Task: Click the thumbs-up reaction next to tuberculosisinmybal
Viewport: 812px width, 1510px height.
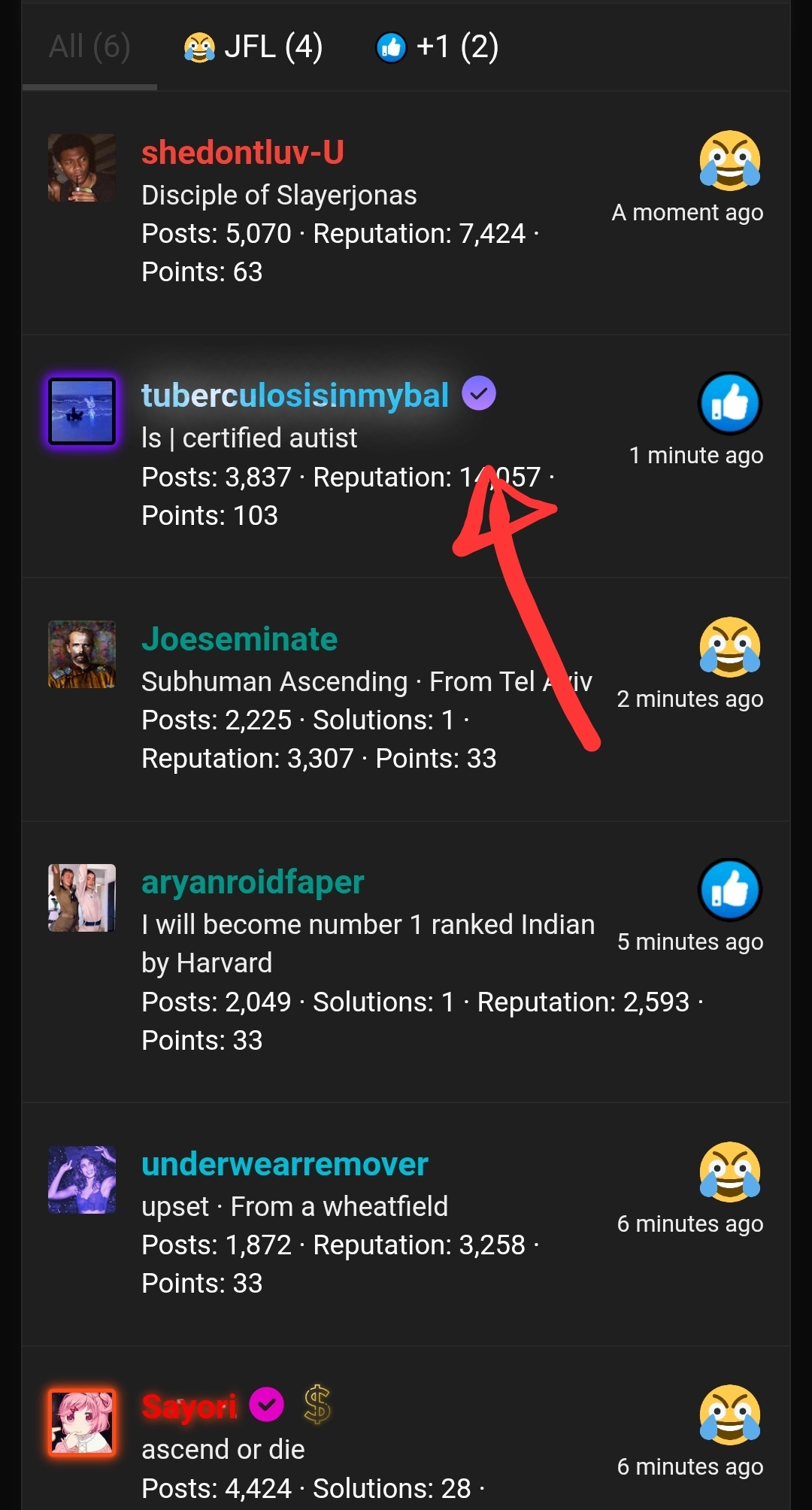Action: point(729,403)
